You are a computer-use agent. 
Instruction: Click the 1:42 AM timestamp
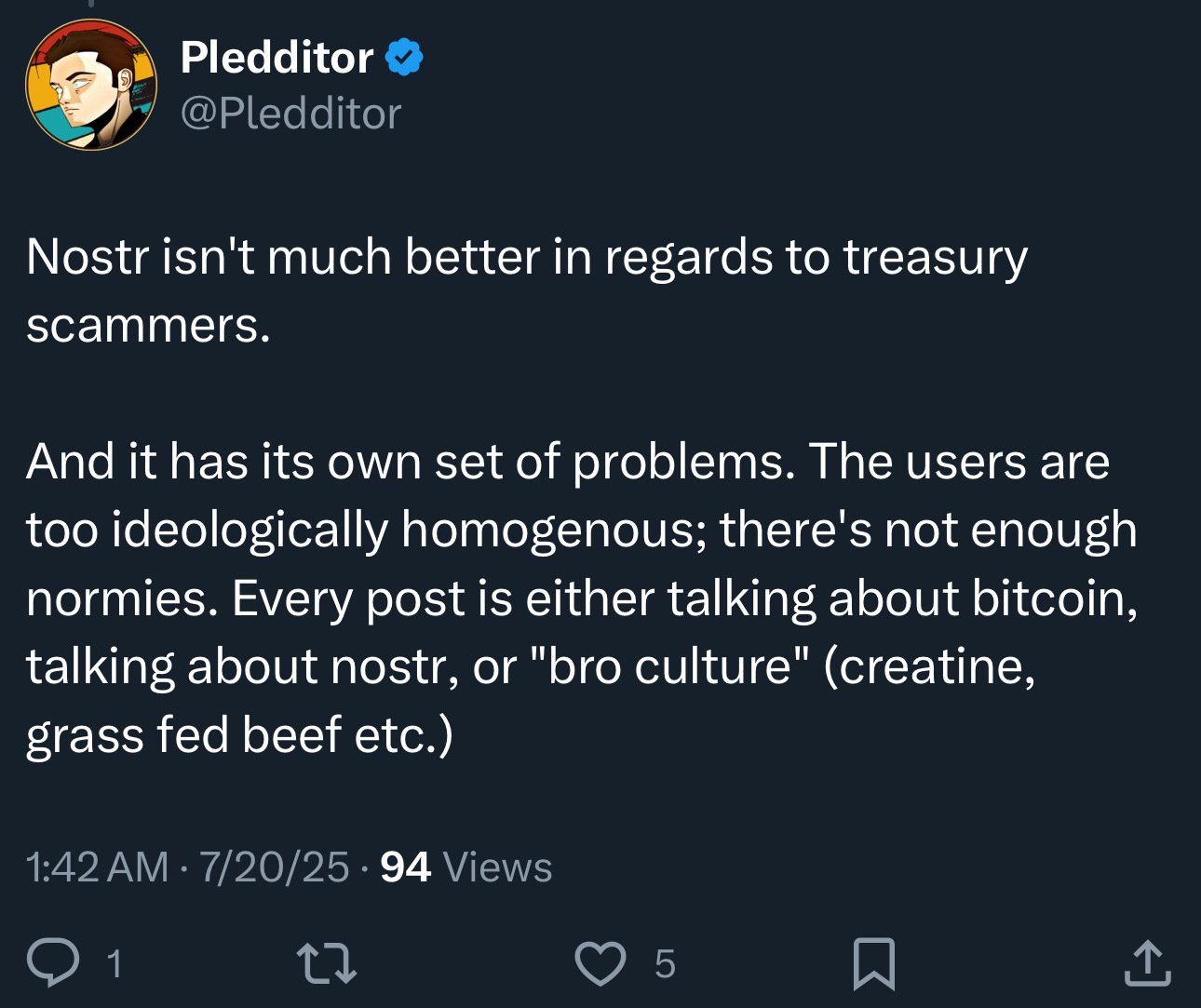[x=97, y=867]
